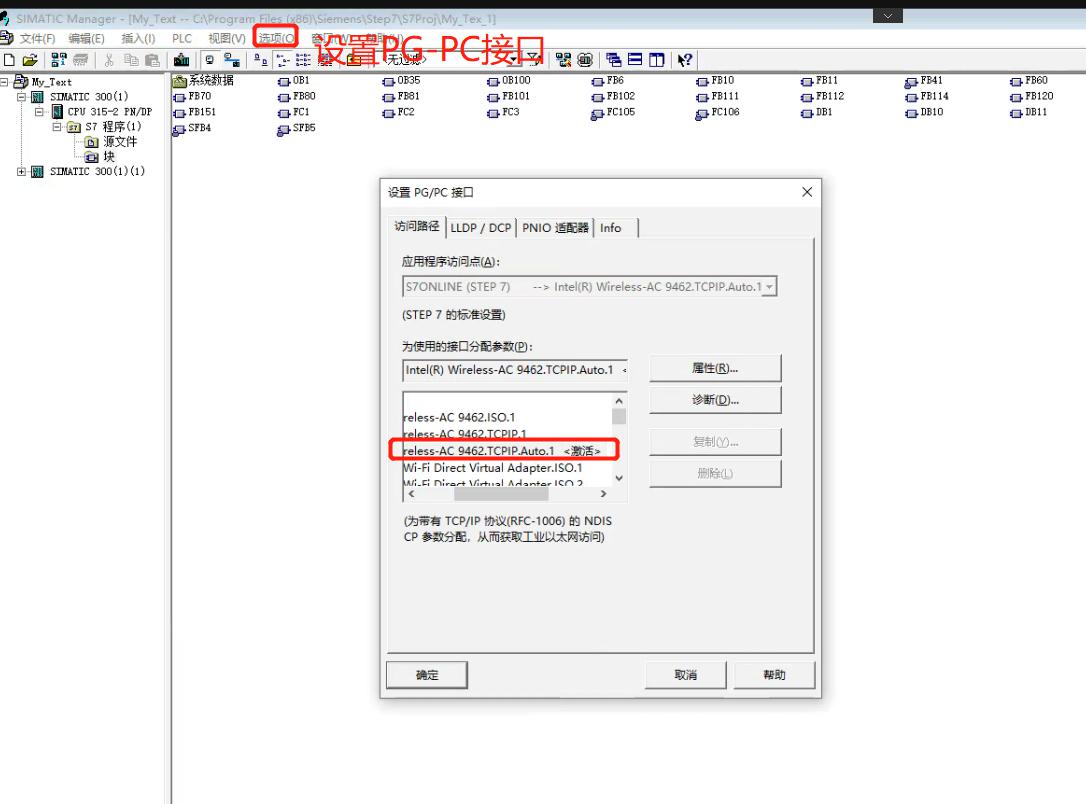Close the 设置 PG/PC 接口 dialog

807,192
